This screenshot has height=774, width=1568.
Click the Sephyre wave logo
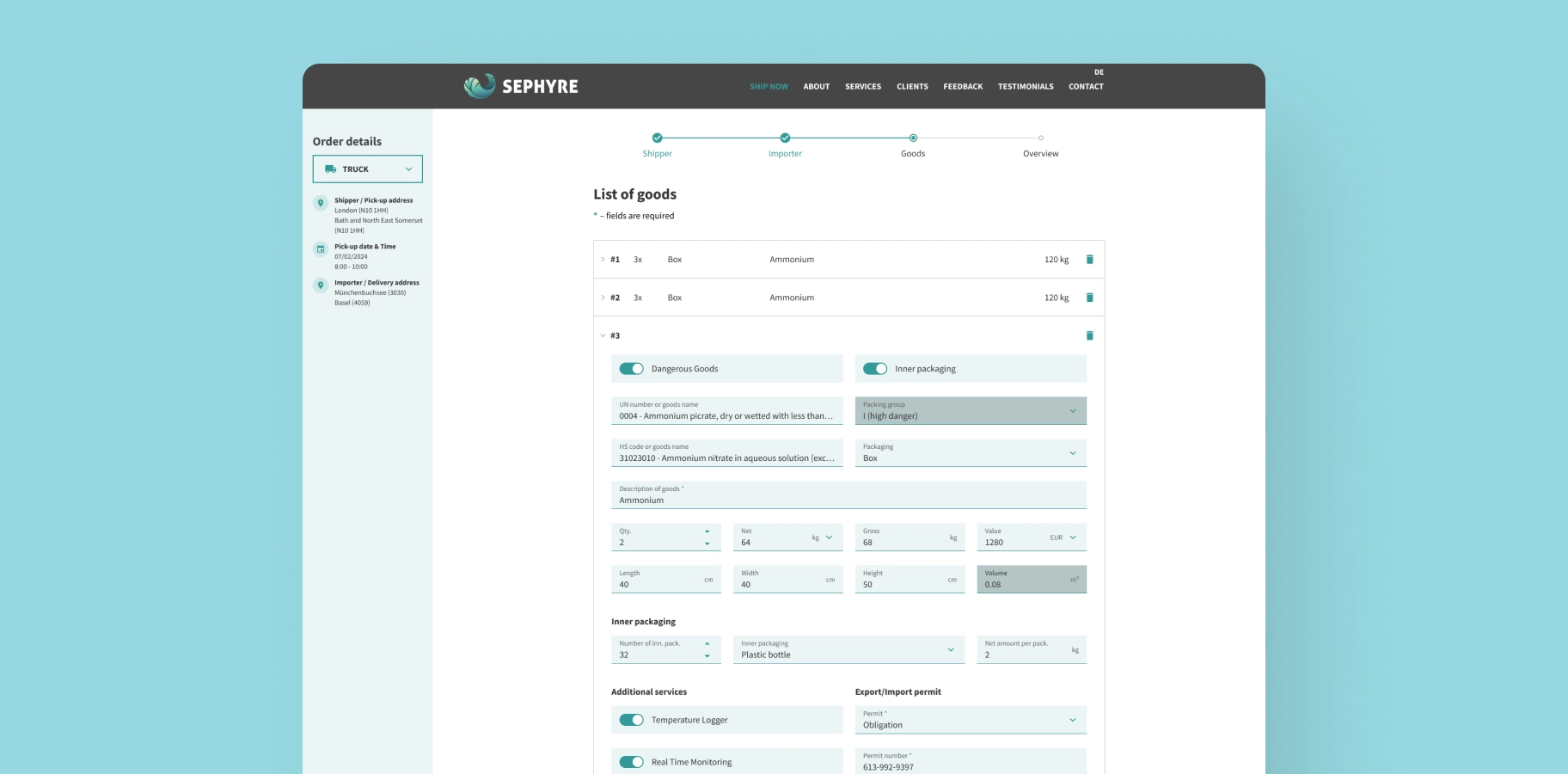480,86
